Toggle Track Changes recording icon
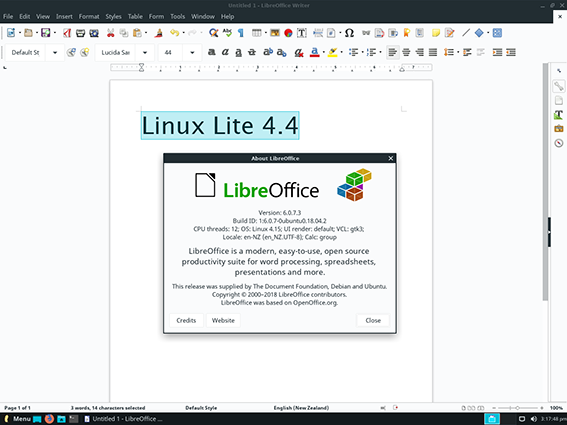 tap(449, 33)
